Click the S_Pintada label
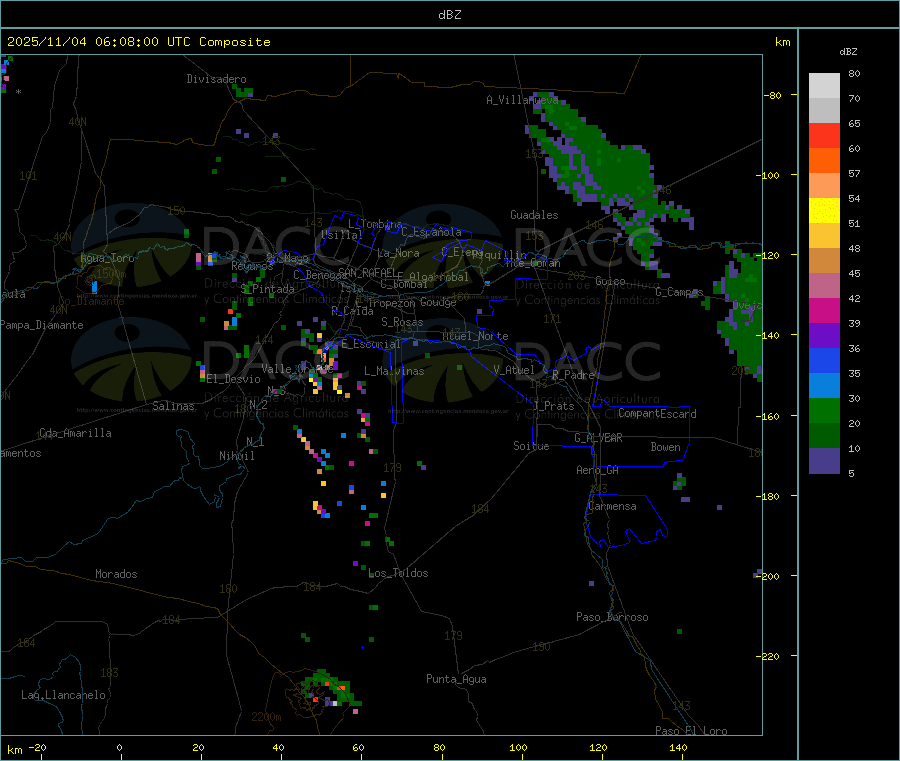This screenshot has height=761, width=900. pyautogui.click(x=267, y=289)
